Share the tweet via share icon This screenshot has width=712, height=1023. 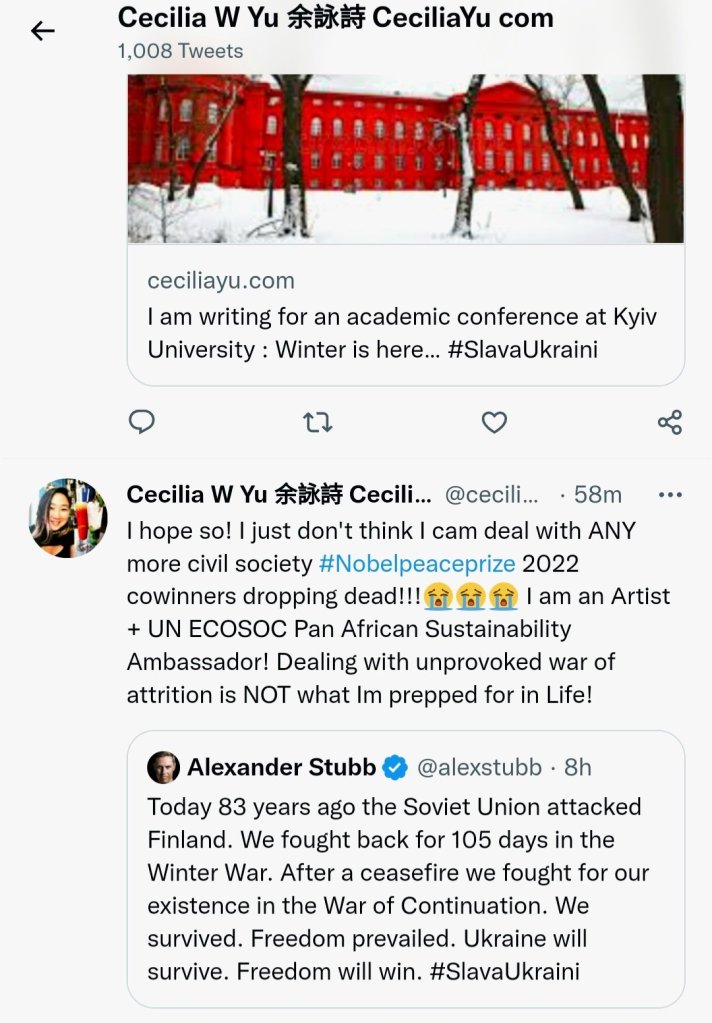click(x=669, y=422)
